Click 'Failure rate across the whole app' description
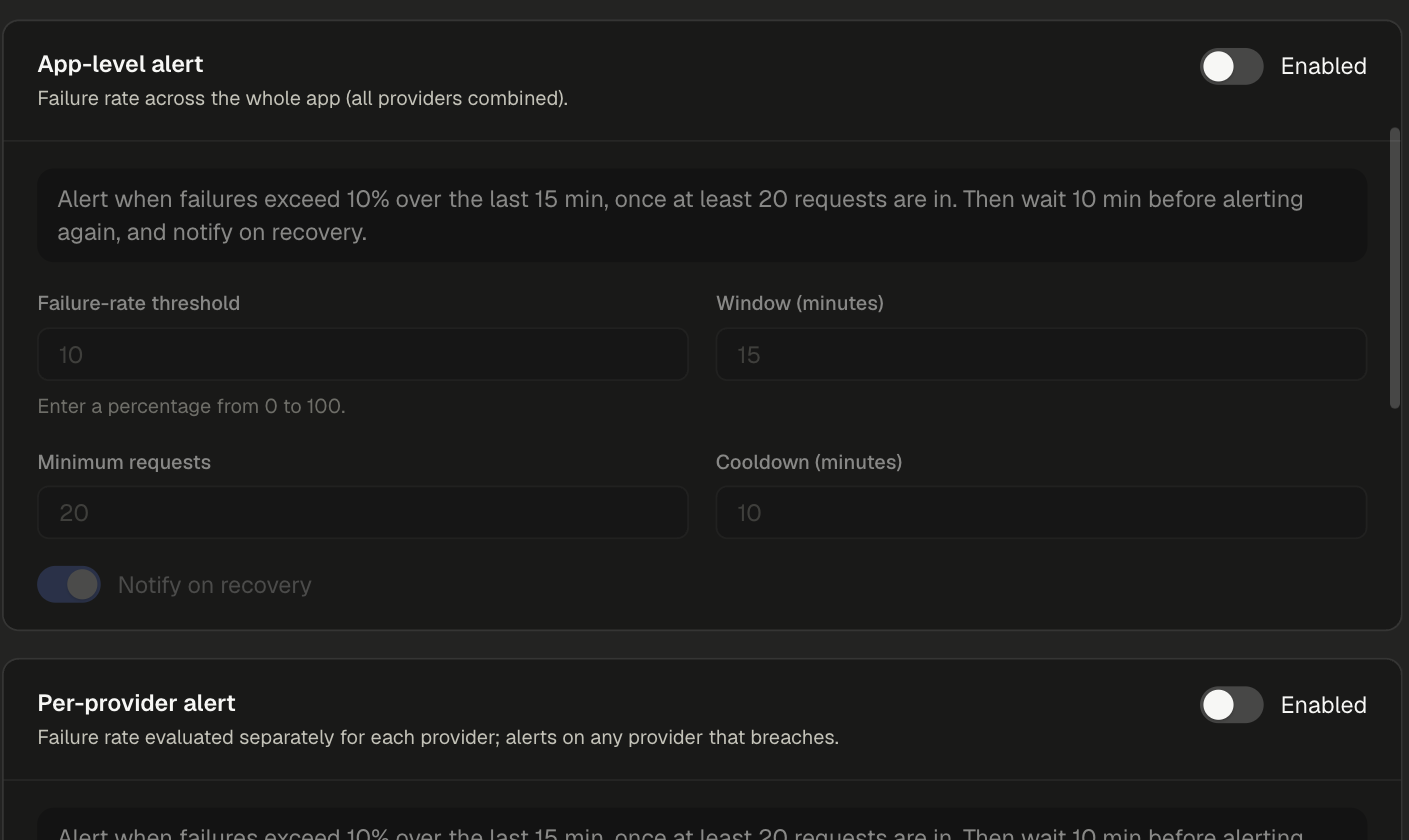The image size is (1409, 840). [303, 99]
